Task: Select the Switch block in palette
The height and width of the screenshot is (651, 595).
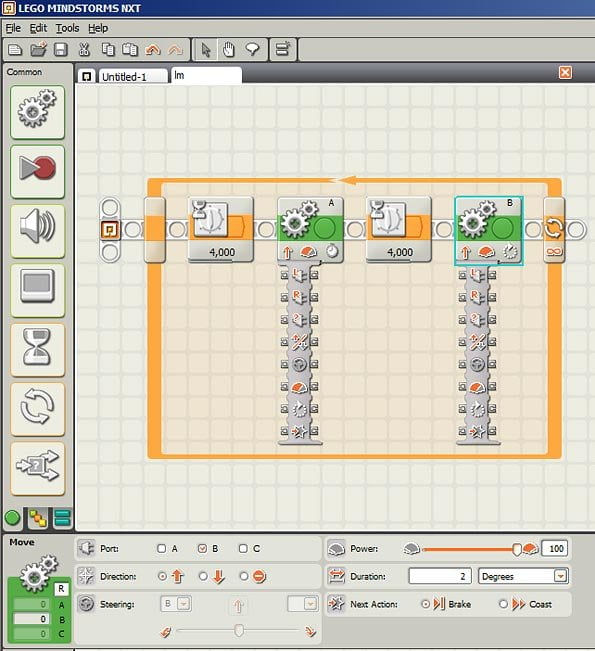Action: pyautogui.click(x=37, y=468)
